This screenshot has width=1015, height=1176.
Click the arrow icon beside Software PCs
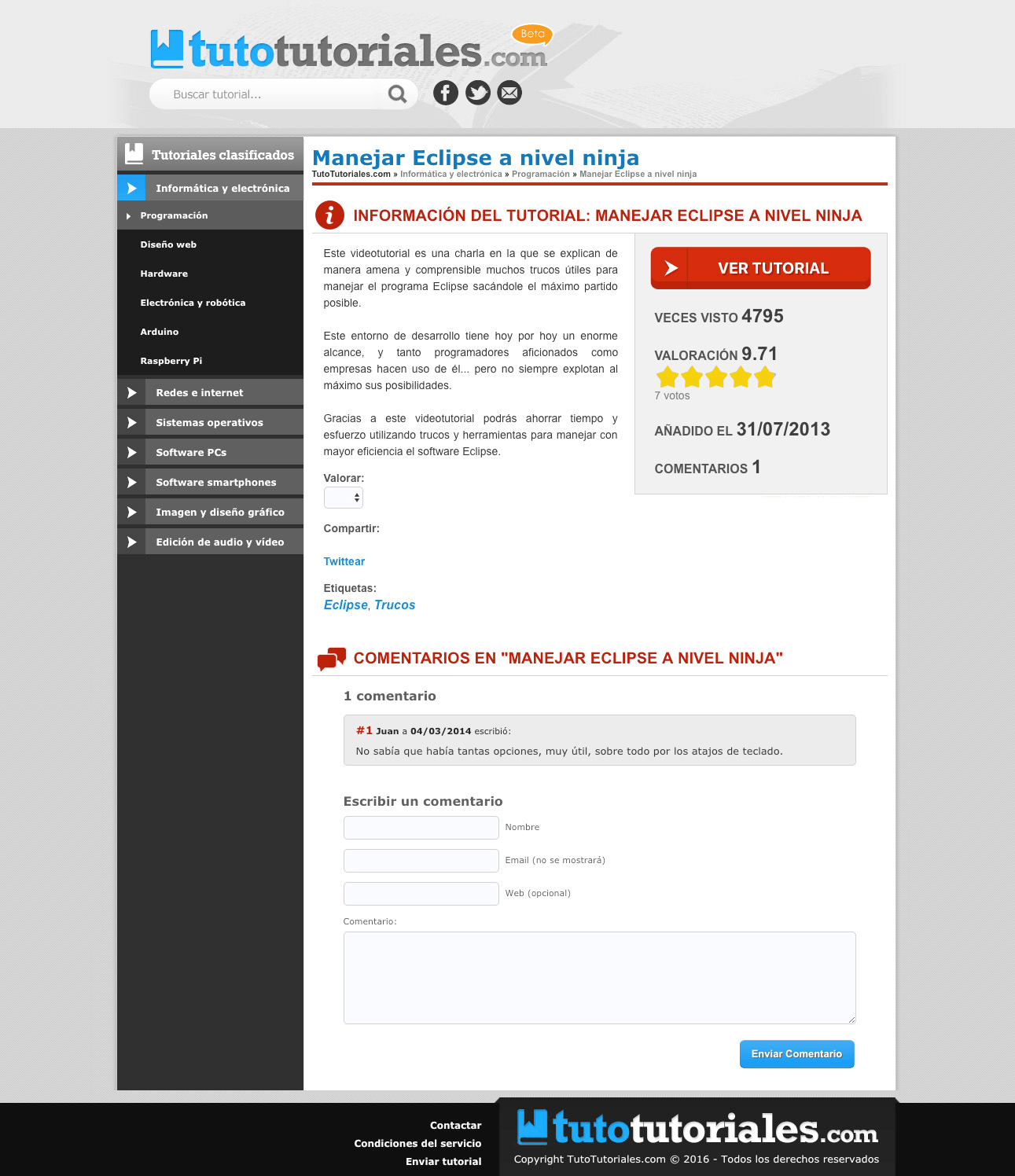pos(131,452)
